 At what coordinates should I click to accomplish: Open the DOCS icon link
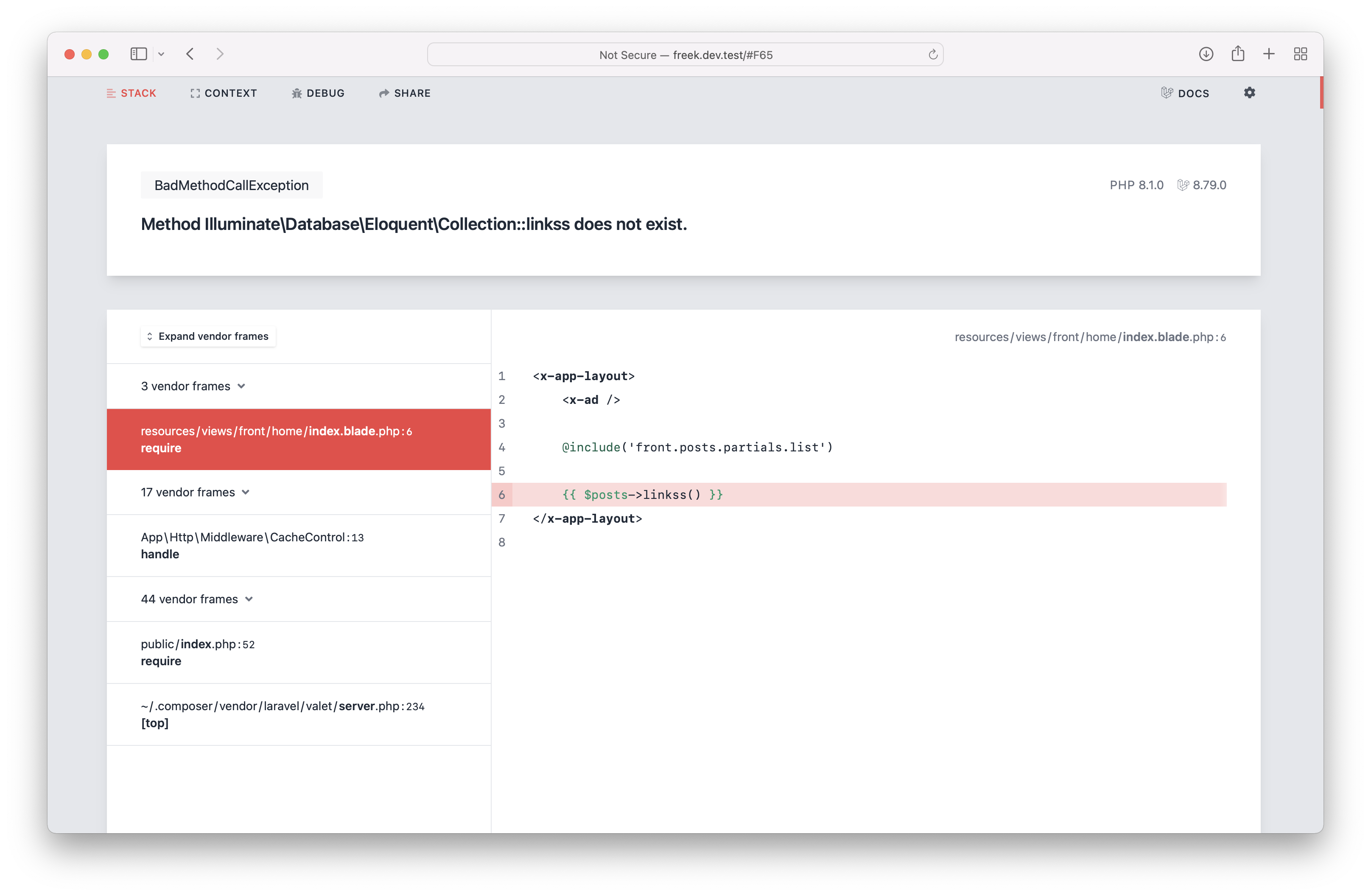tap(1185, 93)
